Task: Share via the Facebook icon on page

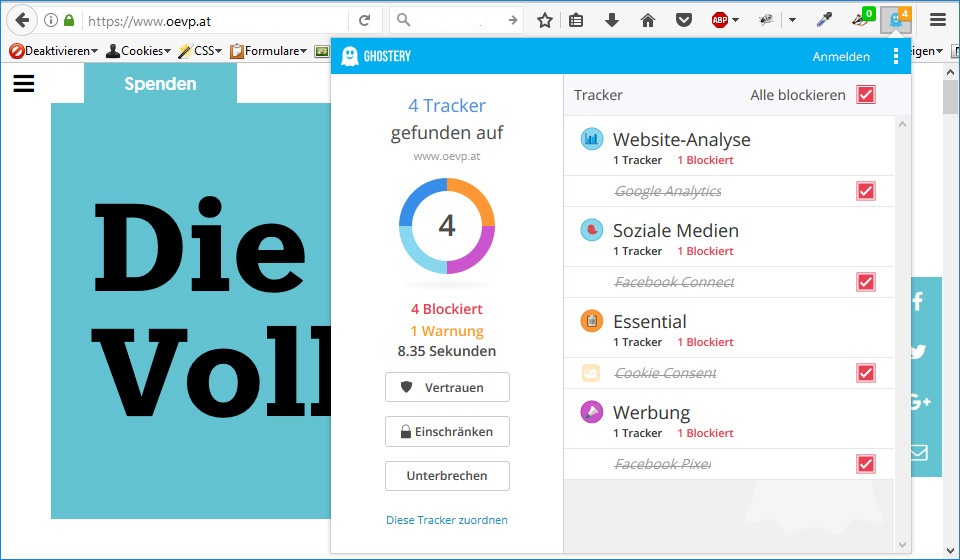Action: coord(918,301)
